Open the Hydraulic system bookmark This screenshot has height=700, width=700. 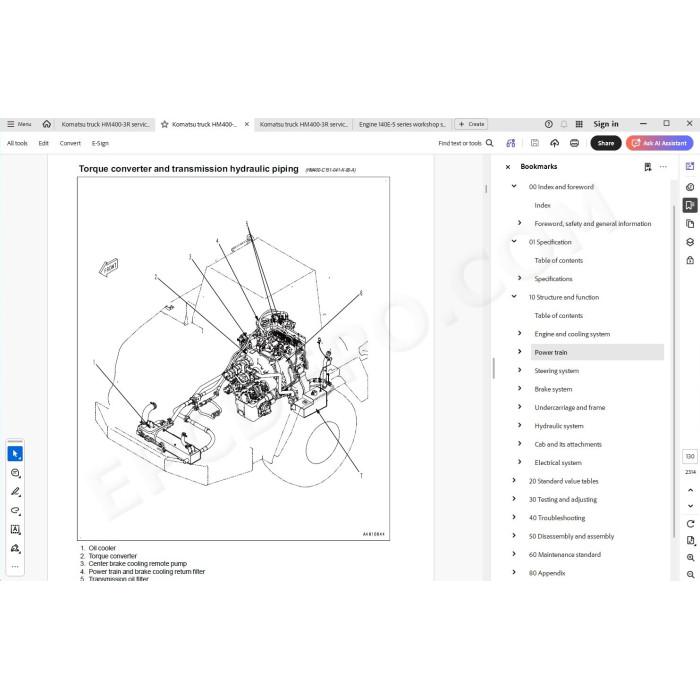[x=559, y=426]
